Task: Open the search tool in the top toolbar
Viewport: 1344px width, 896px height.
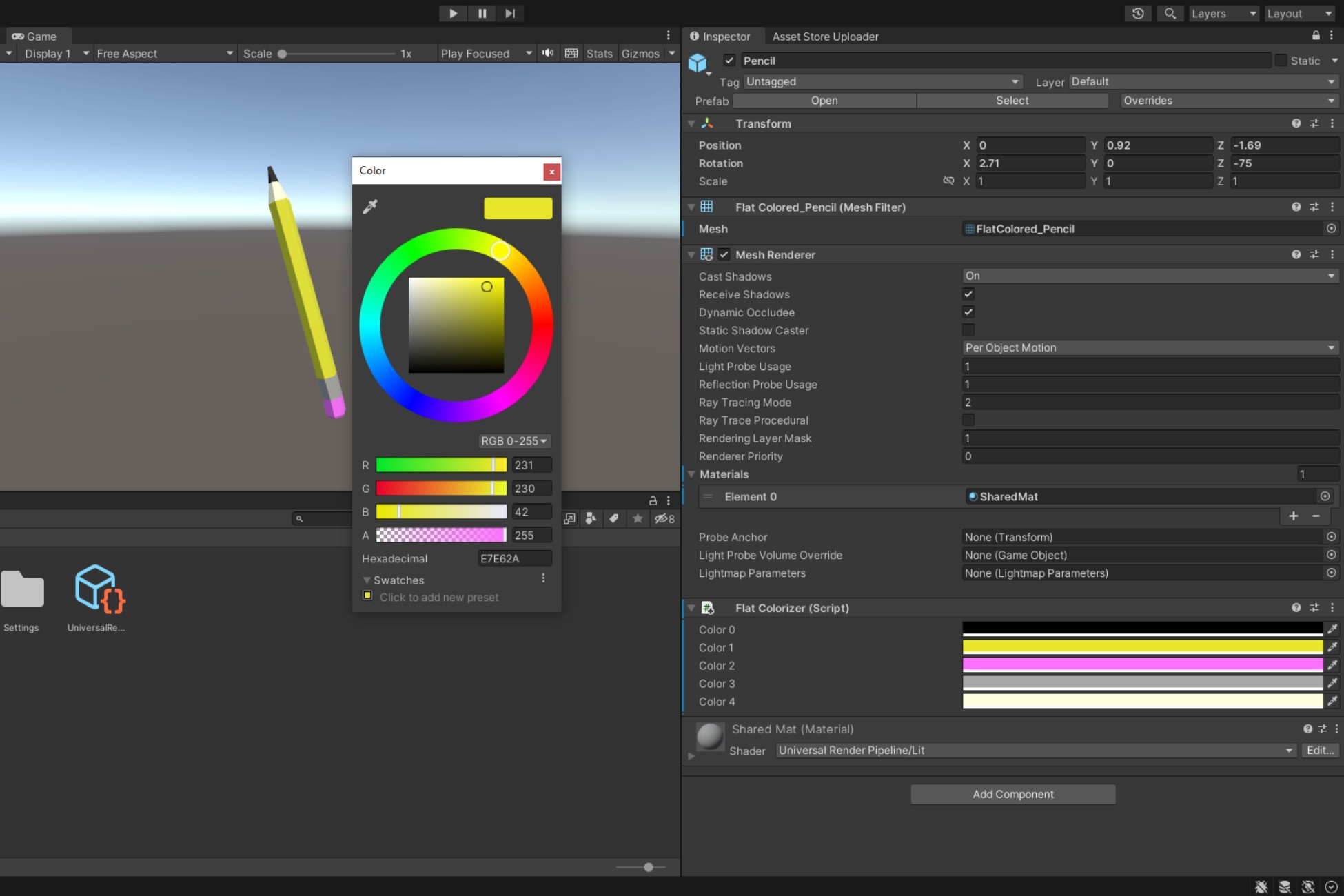Action: [x=1170, y=13]
